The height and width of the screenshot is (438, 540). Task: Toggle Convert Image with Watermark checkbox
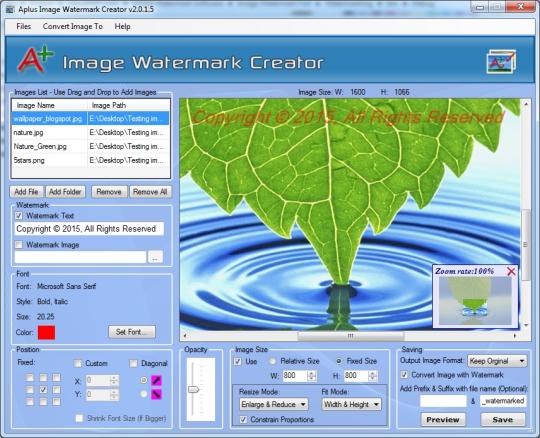coord(404,375)
